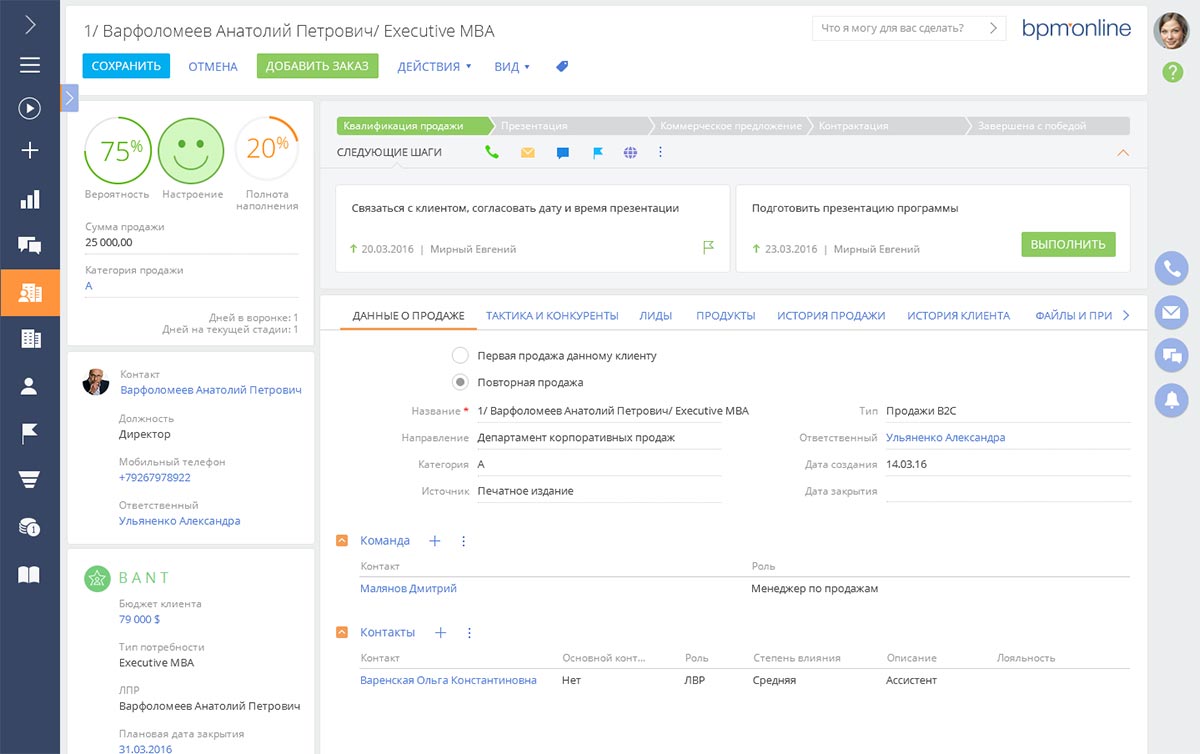The image size is (1200, 754).
Task: Click the green phone call icon in next steps
Action: 492,153
